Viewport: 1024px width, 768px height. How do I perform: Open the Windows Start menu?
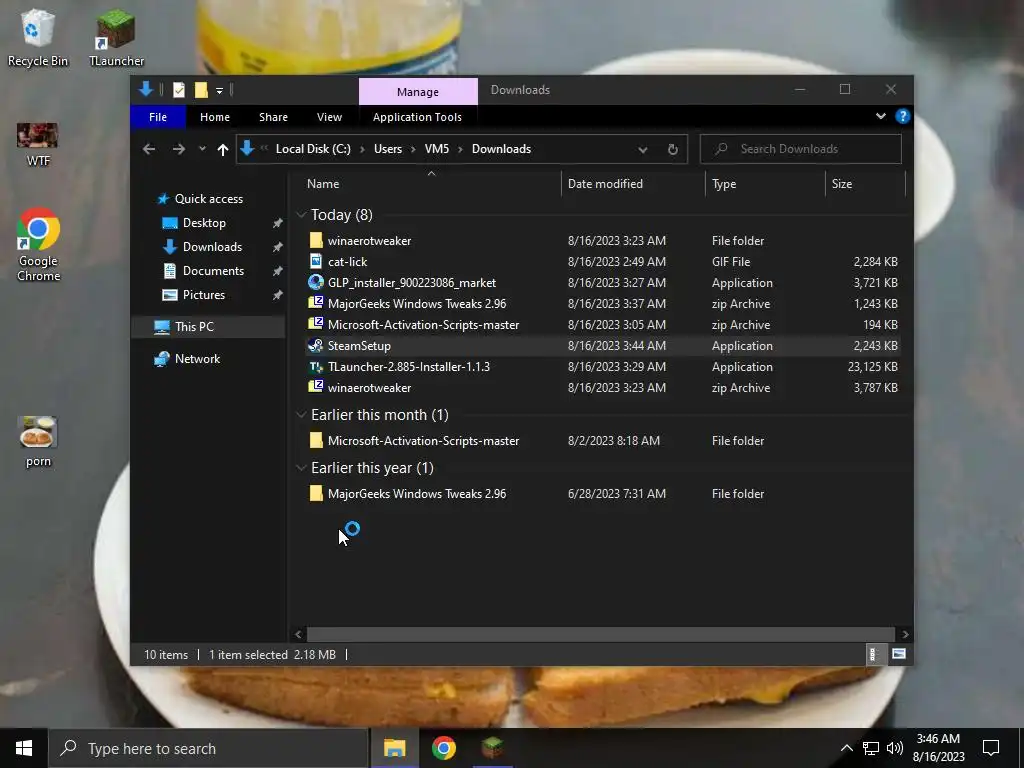pos(24,748)
